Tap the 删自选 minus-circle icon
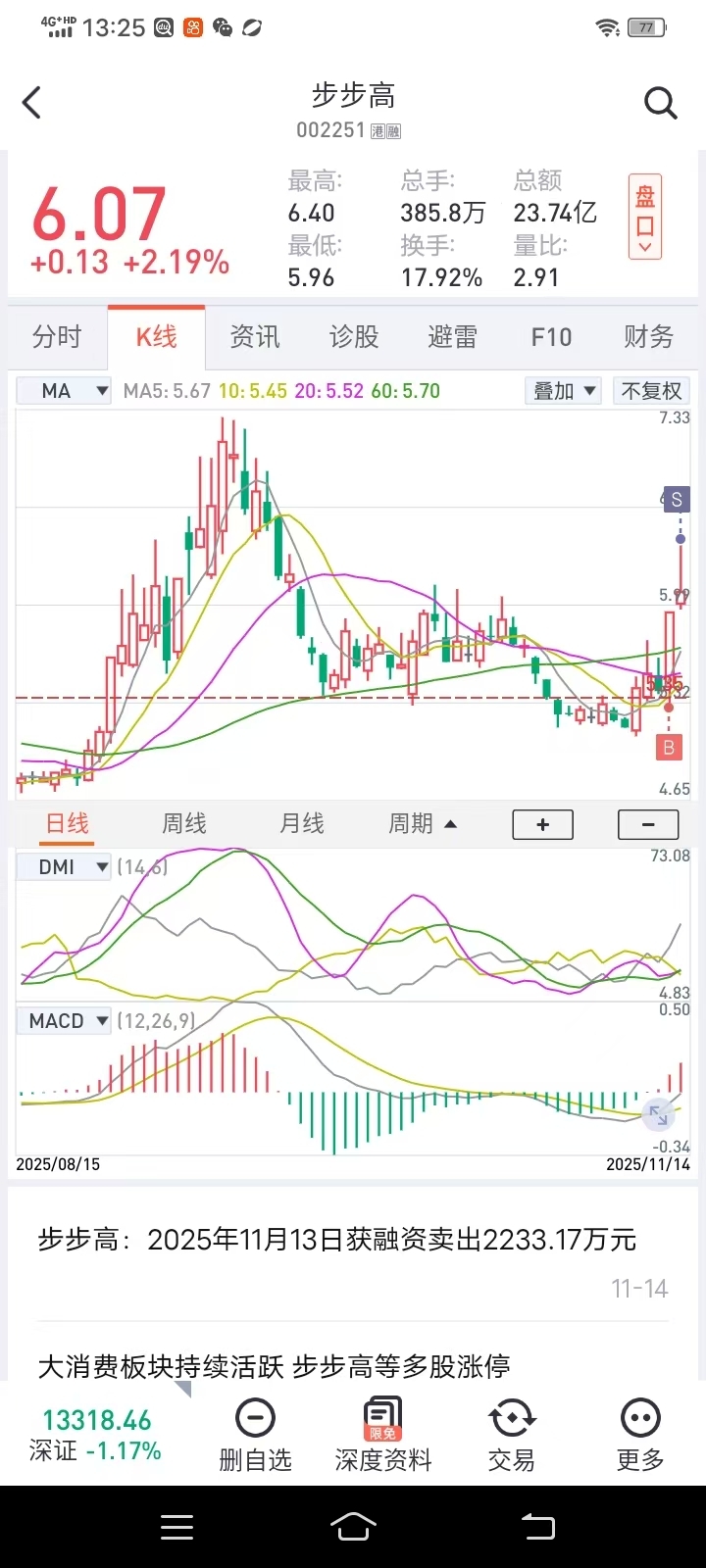The height and width of the screenshot is (1568, 706). coord(255,1418)
